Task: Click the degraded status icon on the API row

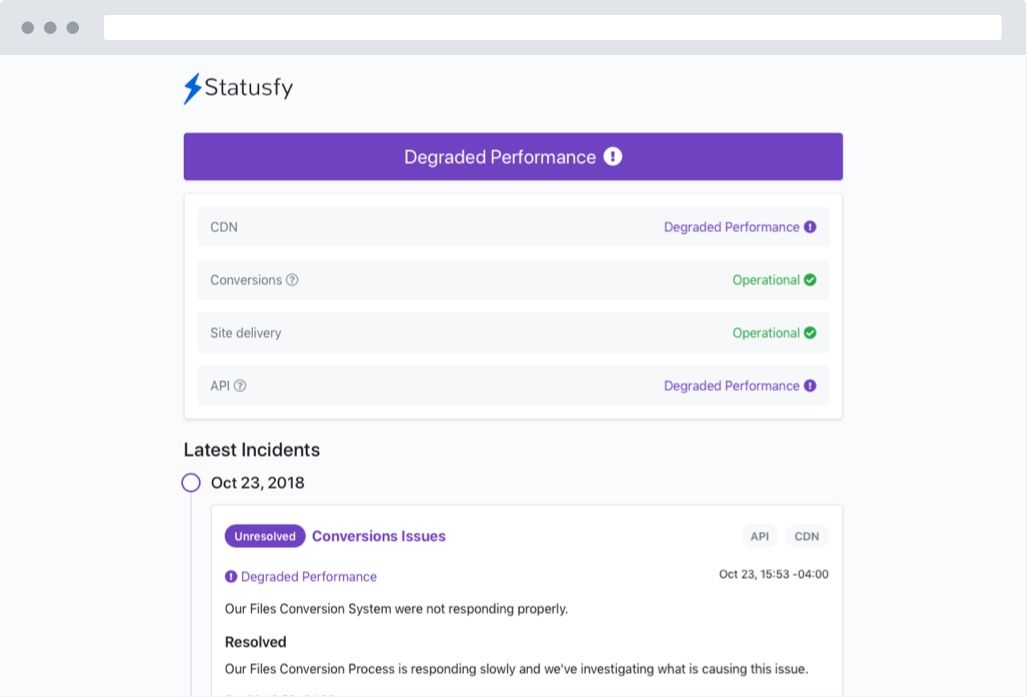Action: 809,386
